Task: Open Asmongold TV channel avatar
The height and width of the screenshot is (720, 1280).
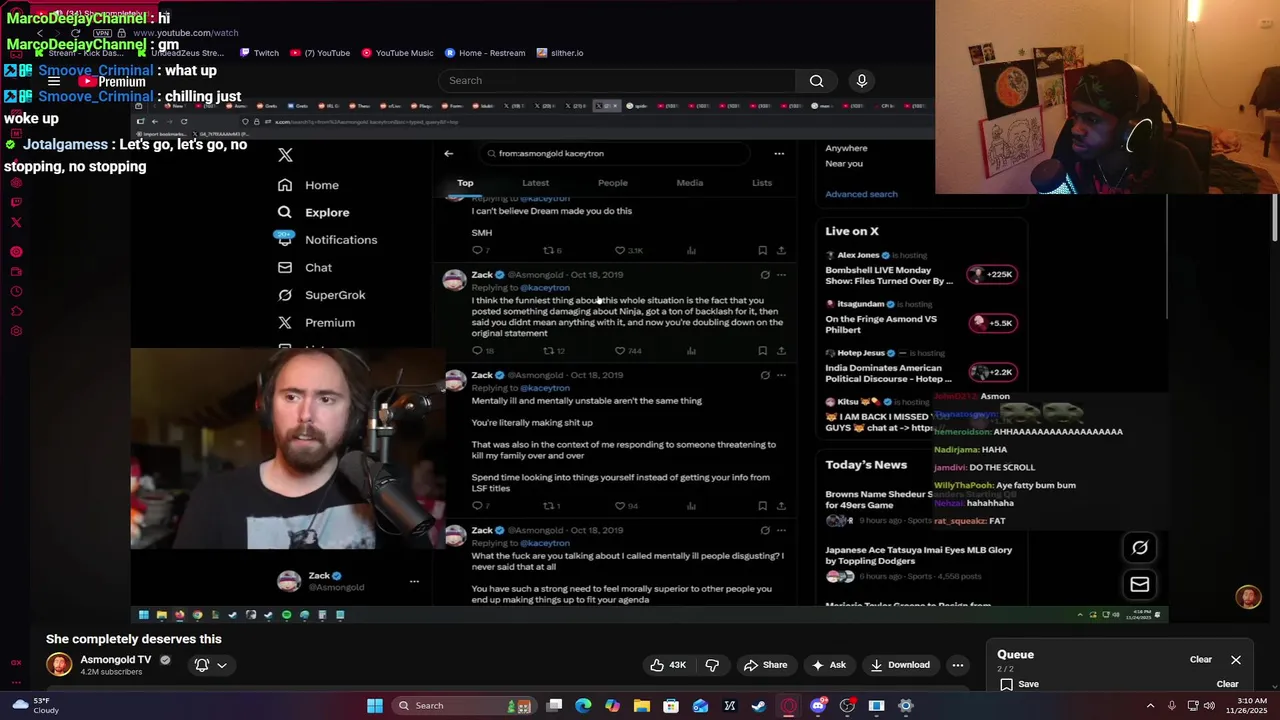Action: [x=59, y=665]
